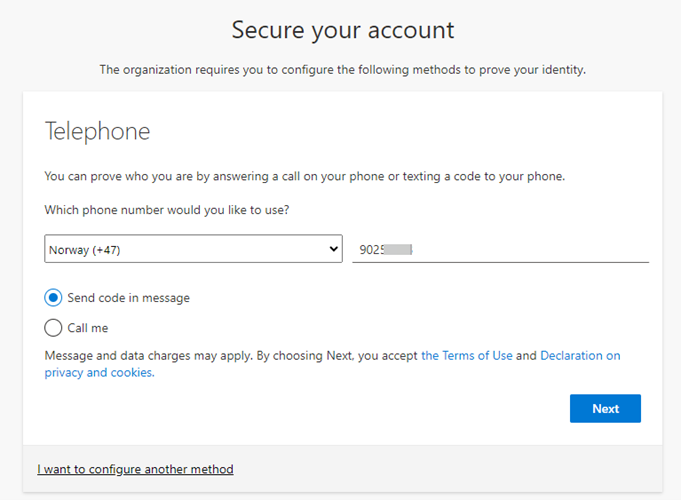This screenshot has width=681, height=500.
Task: Open the Declaration on privacy and cookies link
Action: tap(580, 355)
